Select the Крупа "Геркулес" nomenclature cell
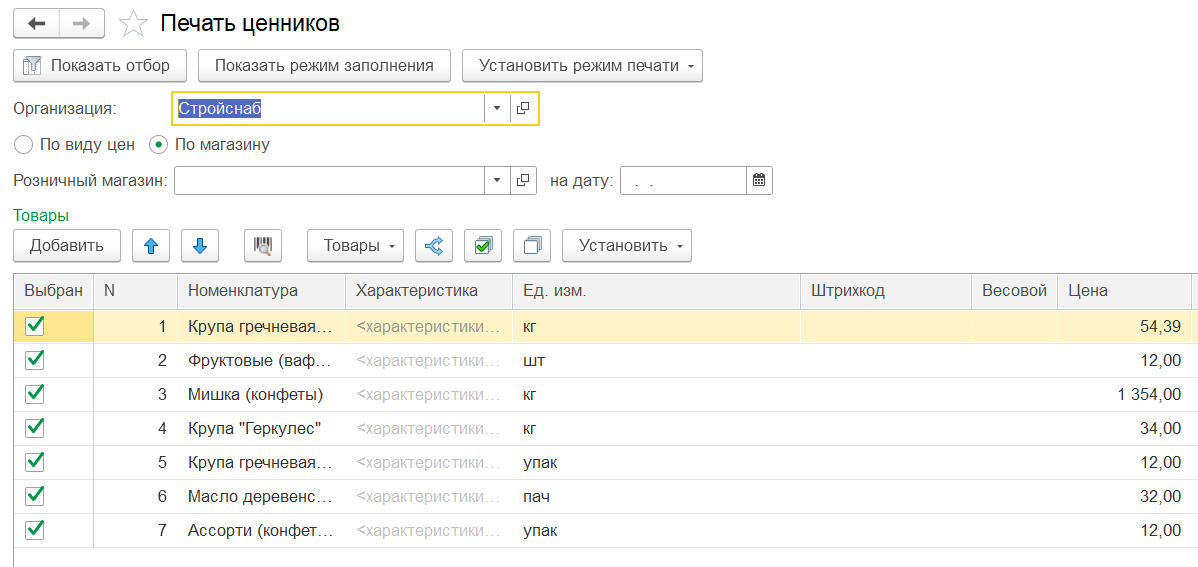The image size is (1198, 567). (x=261, y=429)
